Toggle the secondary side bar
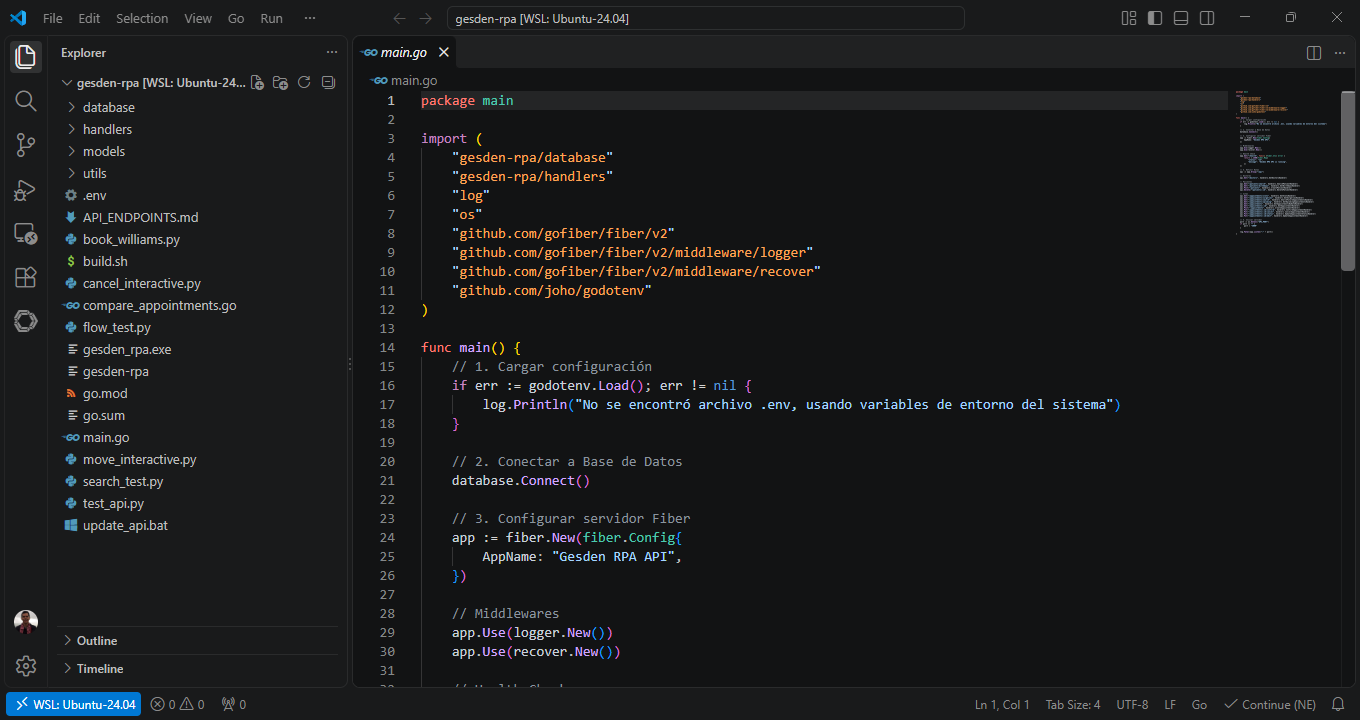This screenshot has width=1360, height=720. coord(1207,18)
